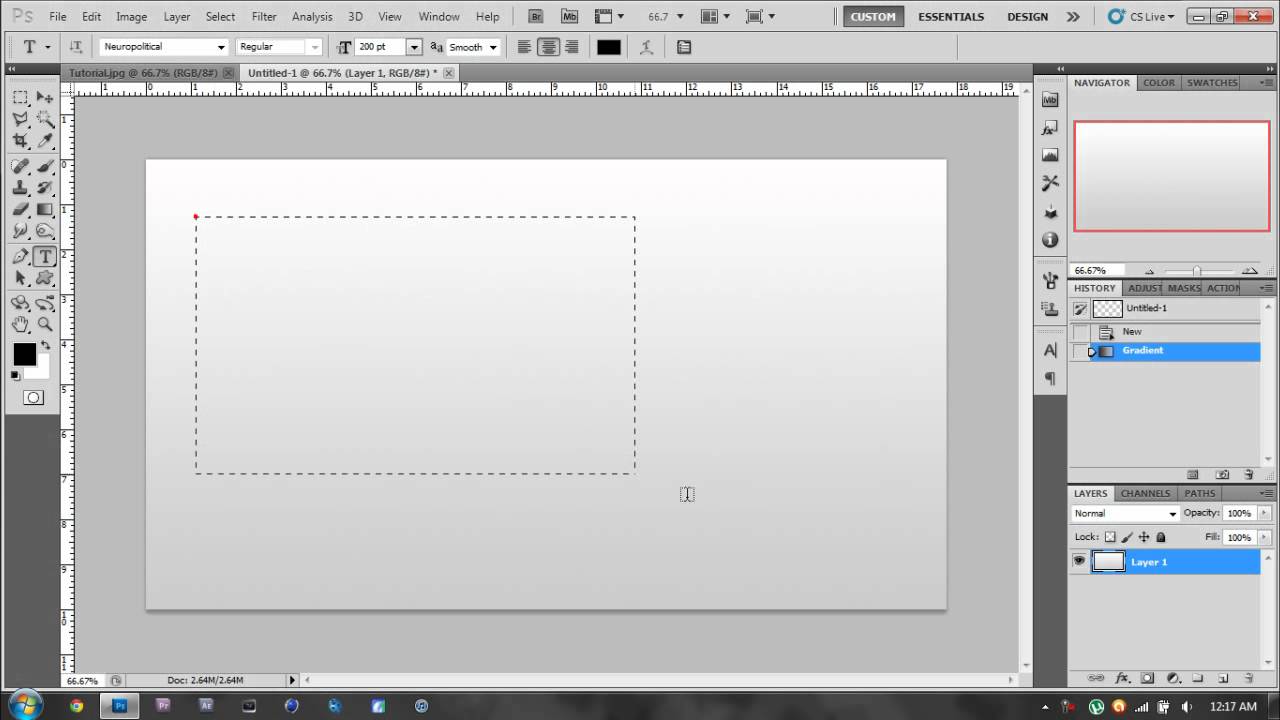Select the History Brush tool

[45, 188]
